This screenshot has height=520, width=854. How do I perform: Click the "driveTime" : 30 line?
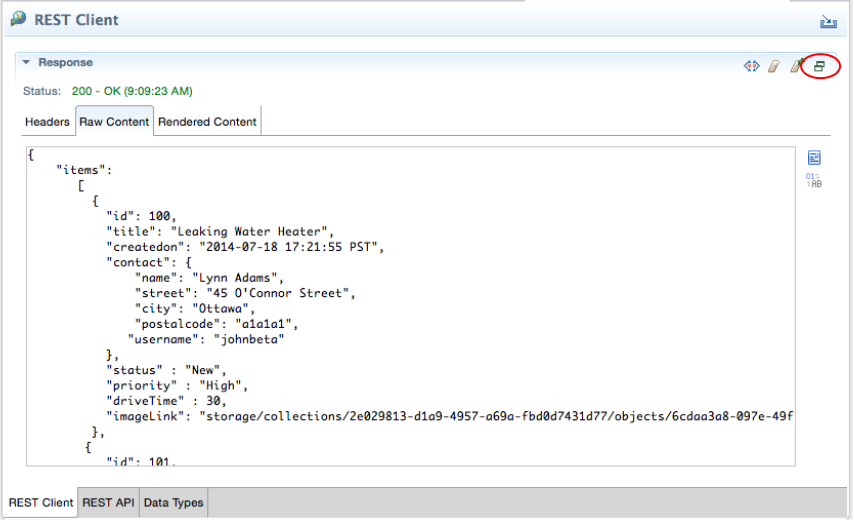pos(166,401)
